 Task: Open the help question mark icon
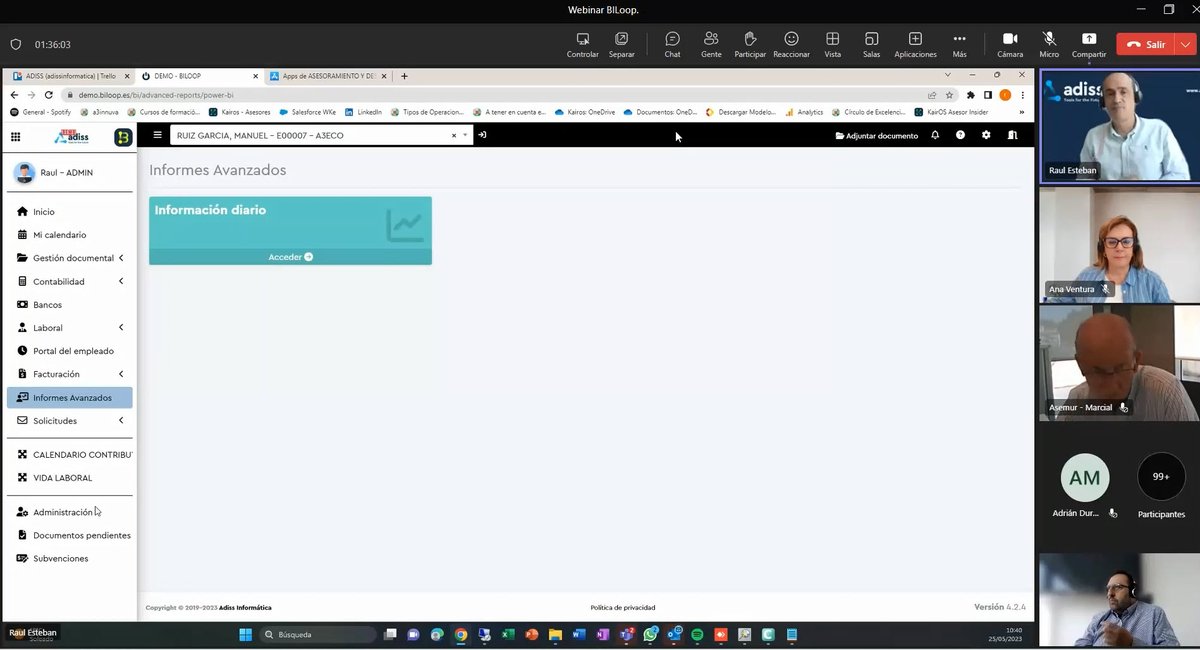[x=960, y=135]
